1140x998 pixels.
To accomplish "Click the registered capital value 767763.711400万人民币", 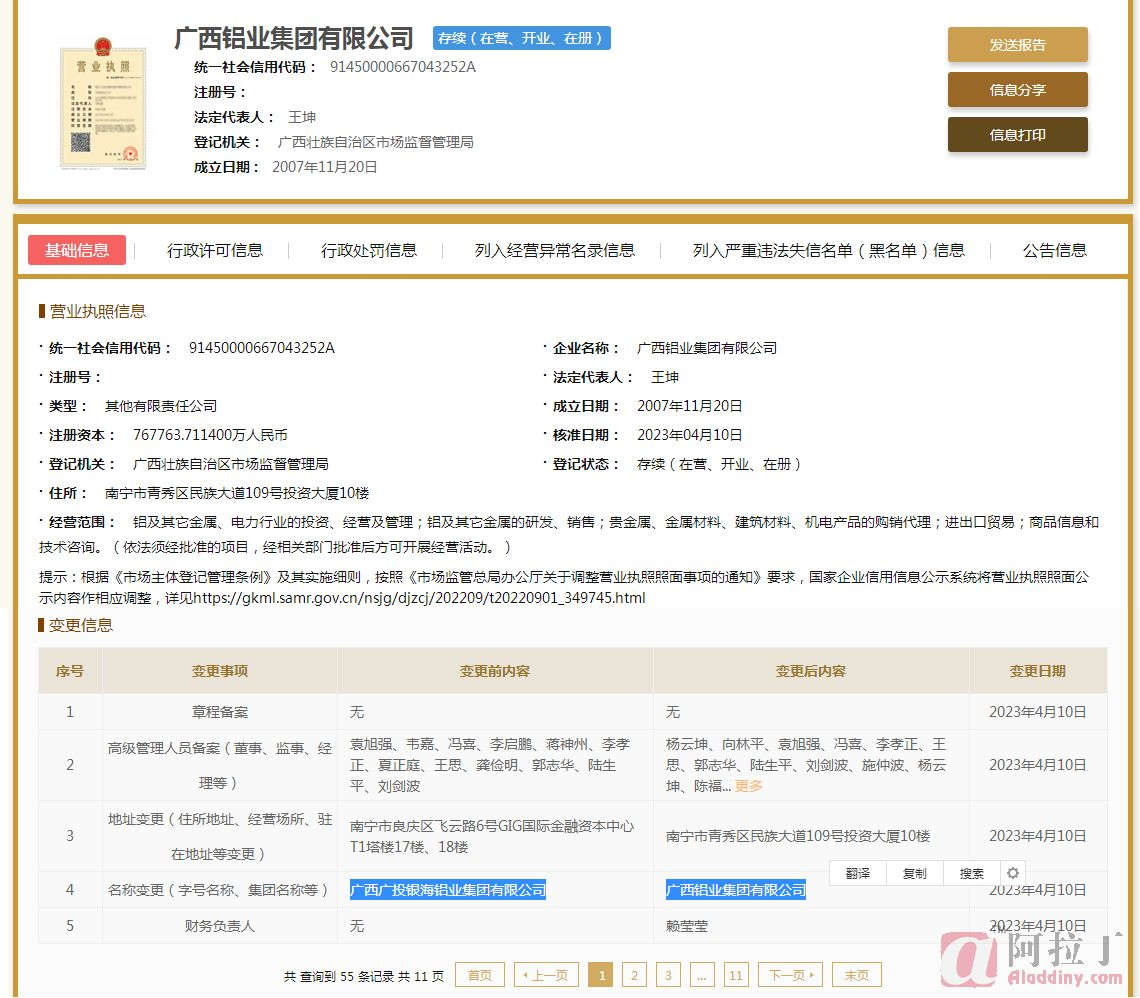I will [x=210, y=435].
